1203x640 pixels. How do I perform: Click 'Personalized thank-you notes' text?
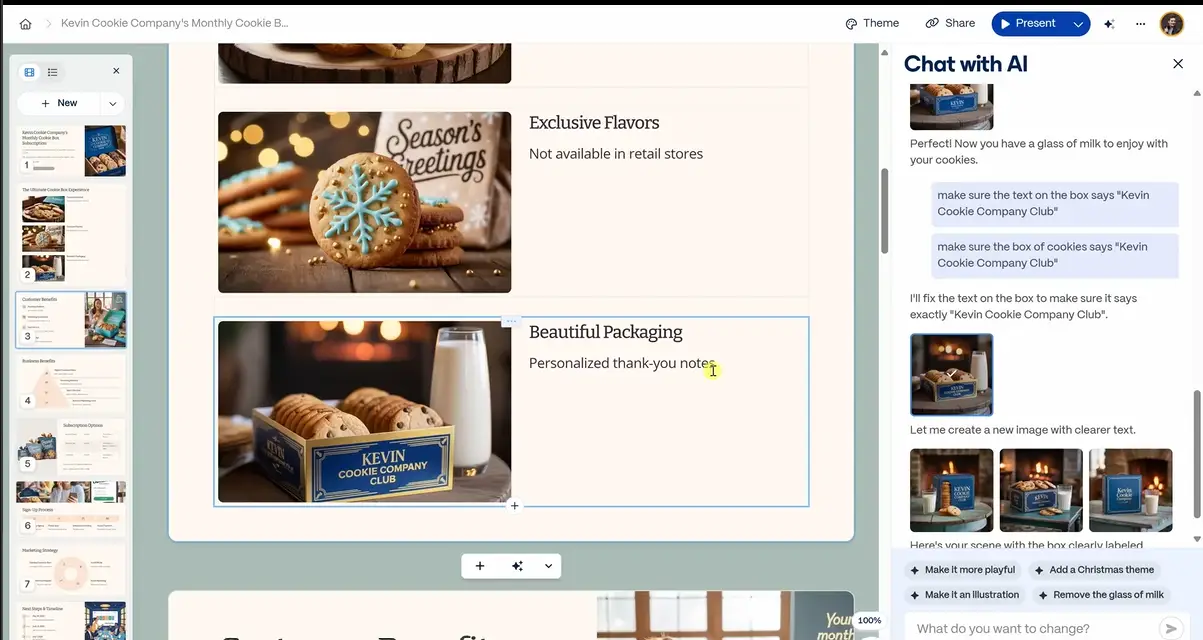coord(622,363)
